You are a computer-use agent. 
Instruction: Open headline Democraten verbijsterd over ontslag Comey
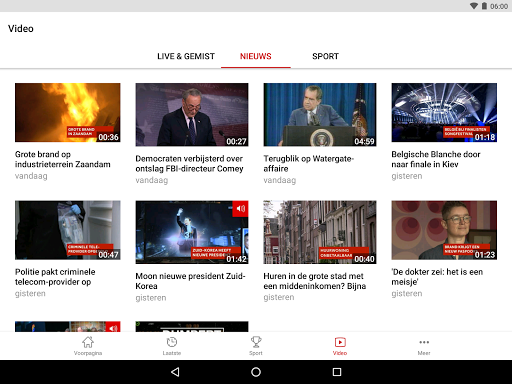(x=189, y=164)
